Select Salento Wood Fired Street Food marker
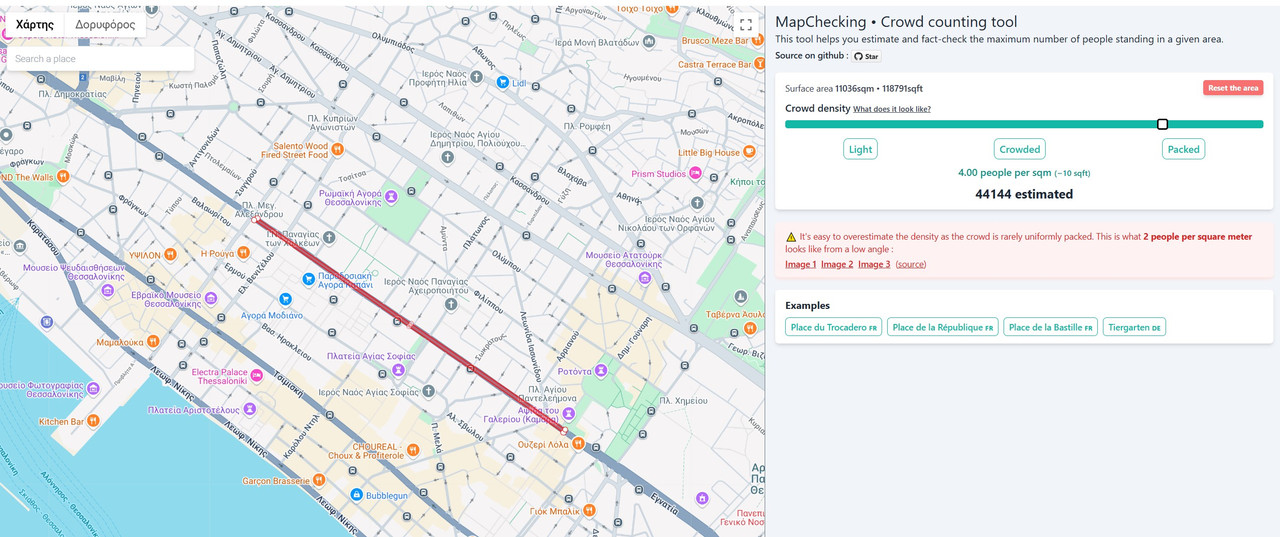The width and height of the screenshot is (1280, 537). click(338, 150)
